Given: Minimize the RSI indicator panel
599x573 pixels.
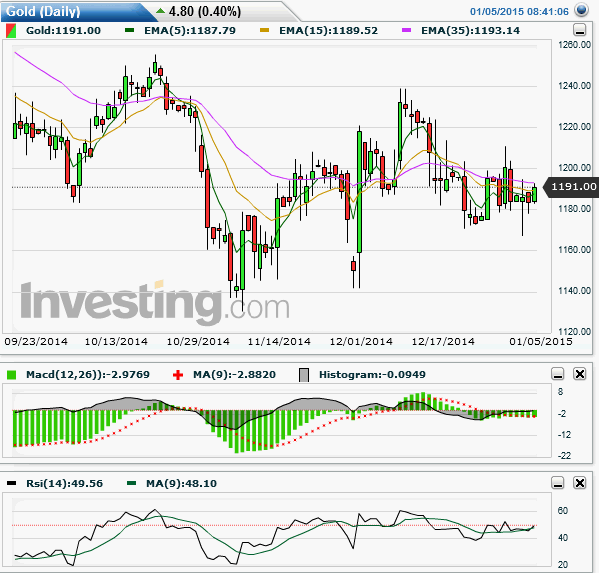Looking at the screenshot, I should [558, 483].
